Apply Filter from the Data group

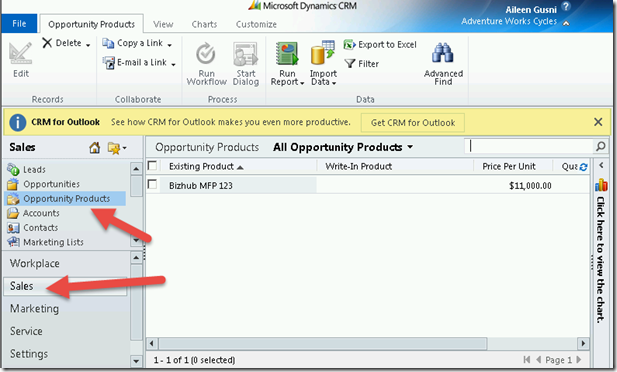point(362,63)
